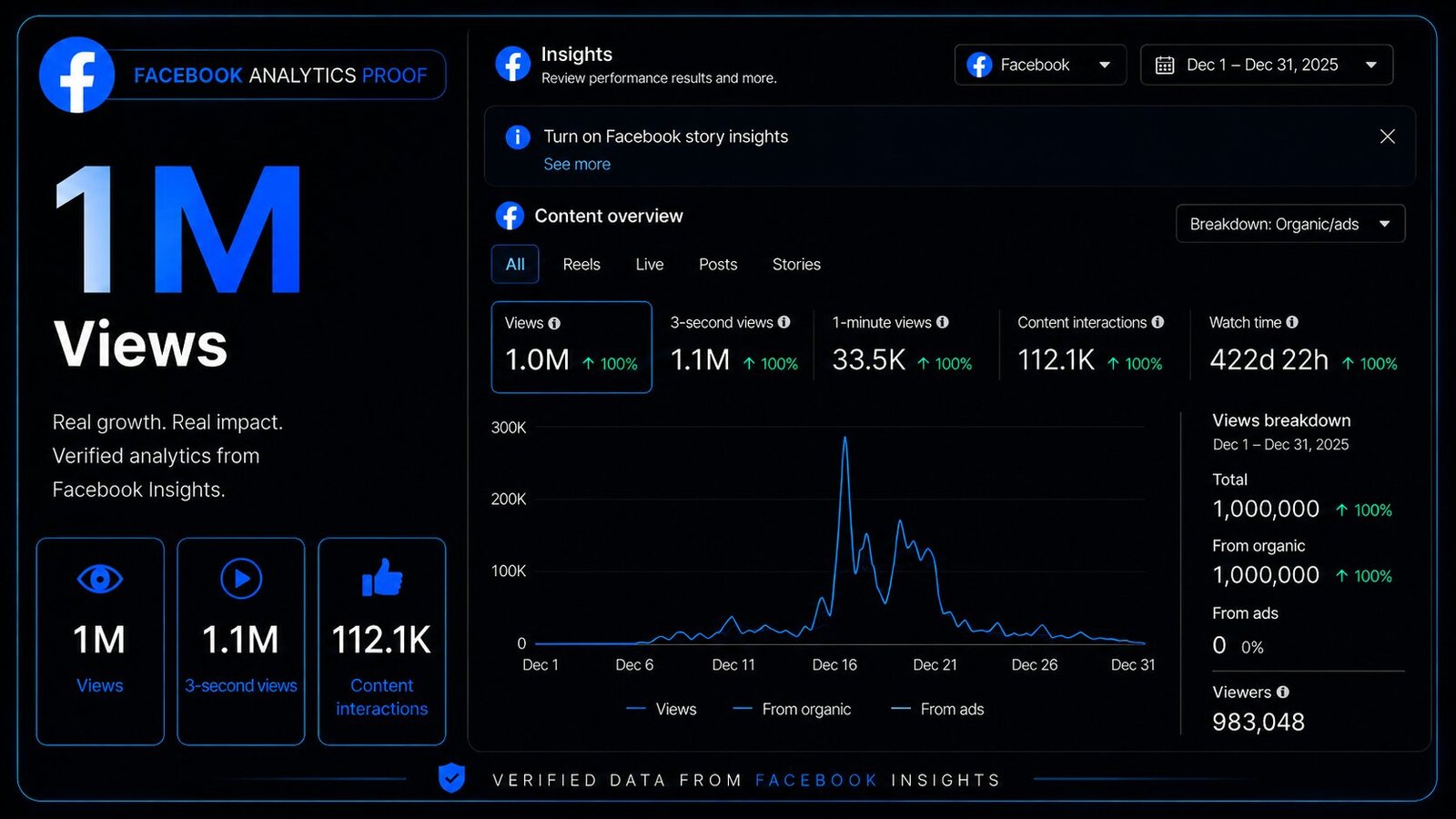The width and height of the screenshot is (1456, 819).
Task: Click the Facebook icon beside Insights heading
Action: [x=512, y=64]
